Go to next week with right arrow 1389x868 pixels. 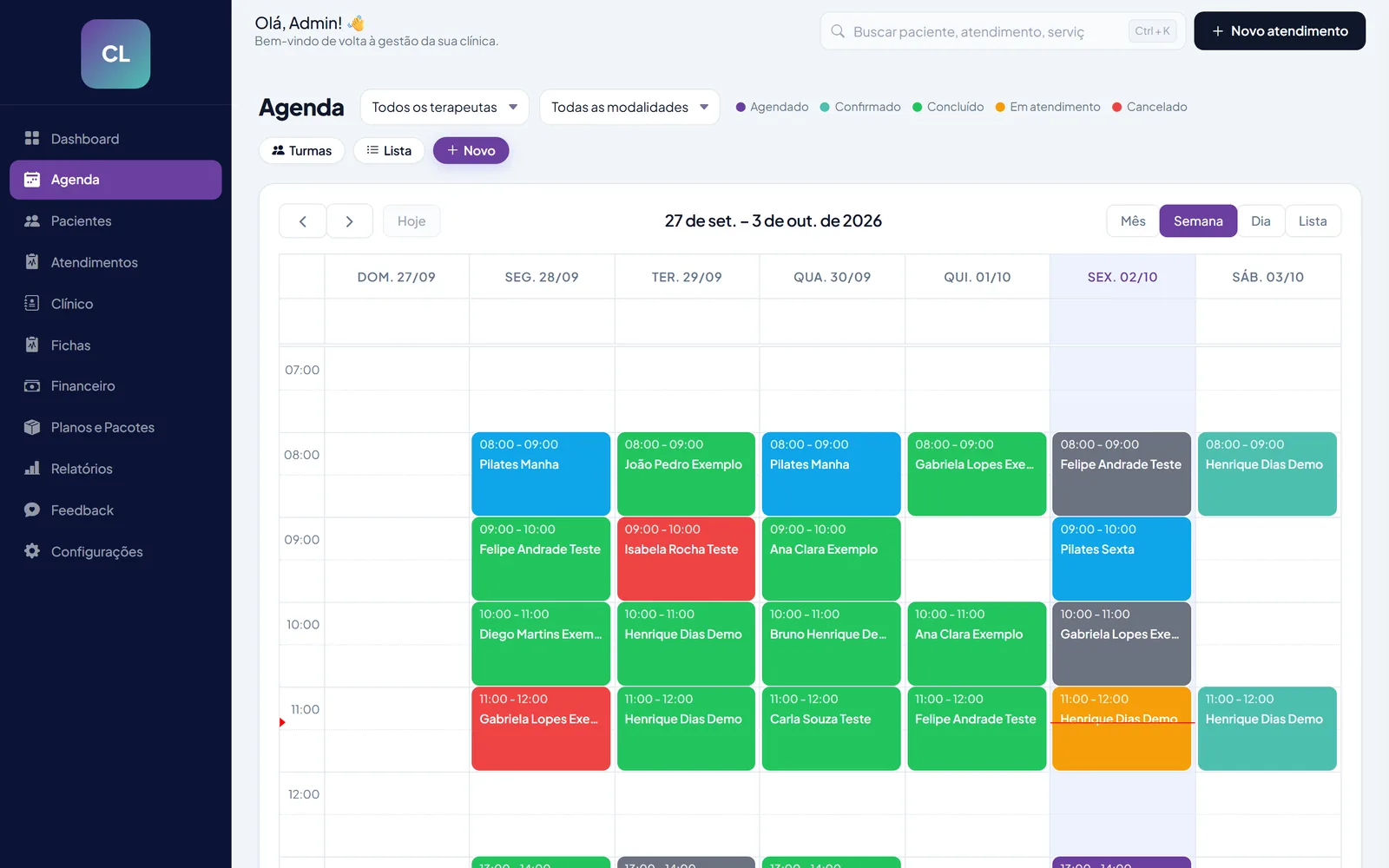point(349,221)
